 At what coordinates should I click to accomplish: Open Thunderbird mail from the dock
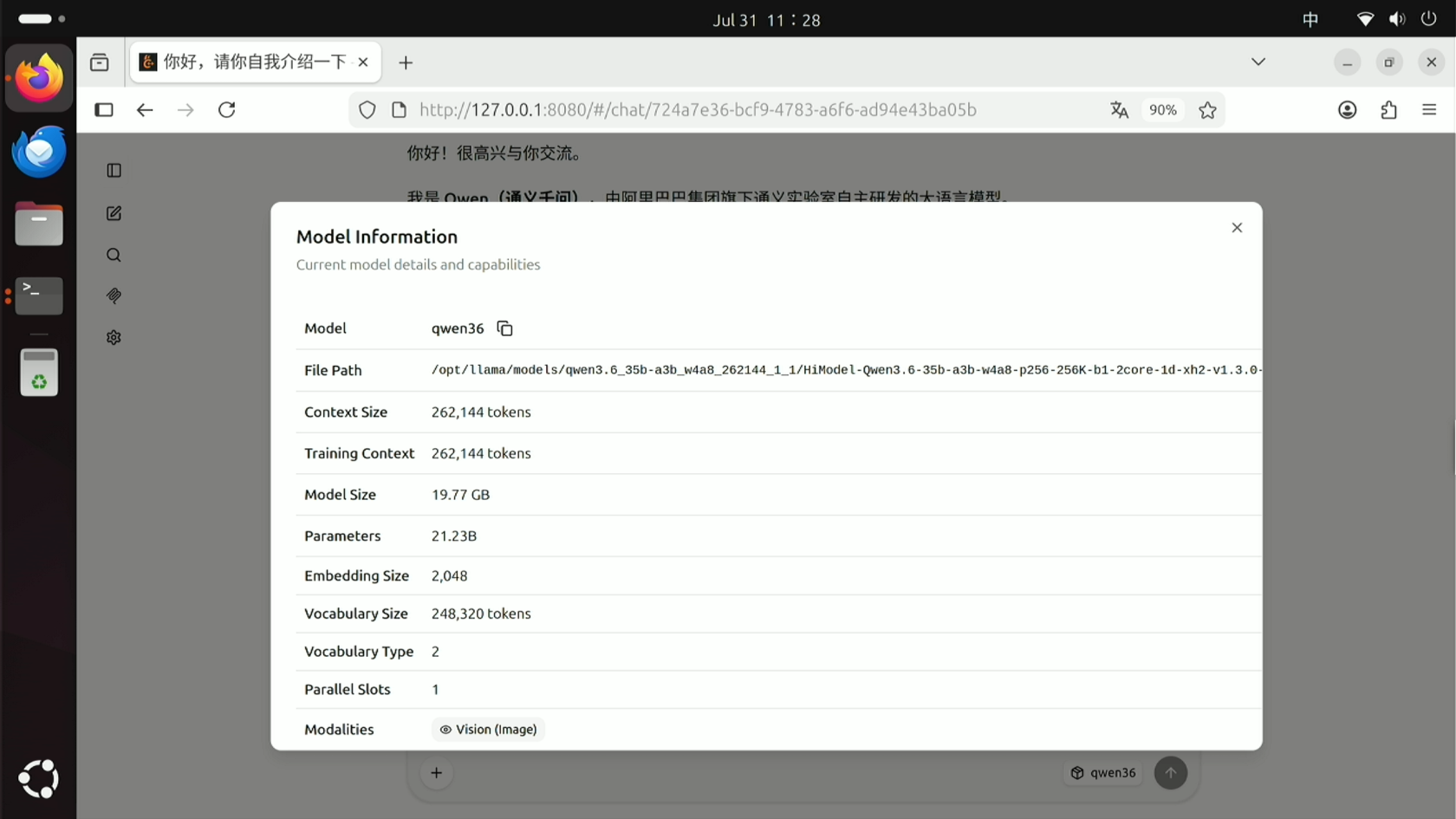(x=39, y=152)
